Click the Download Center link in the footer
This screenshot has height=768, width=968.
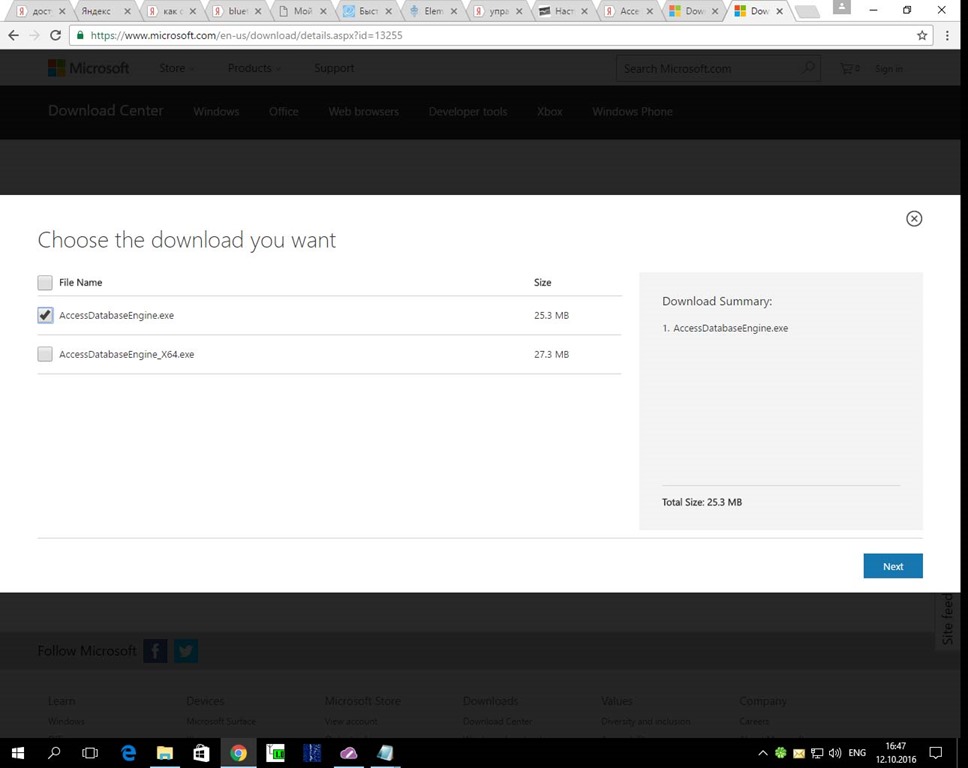pyautogui.click(x=498, y=721)
